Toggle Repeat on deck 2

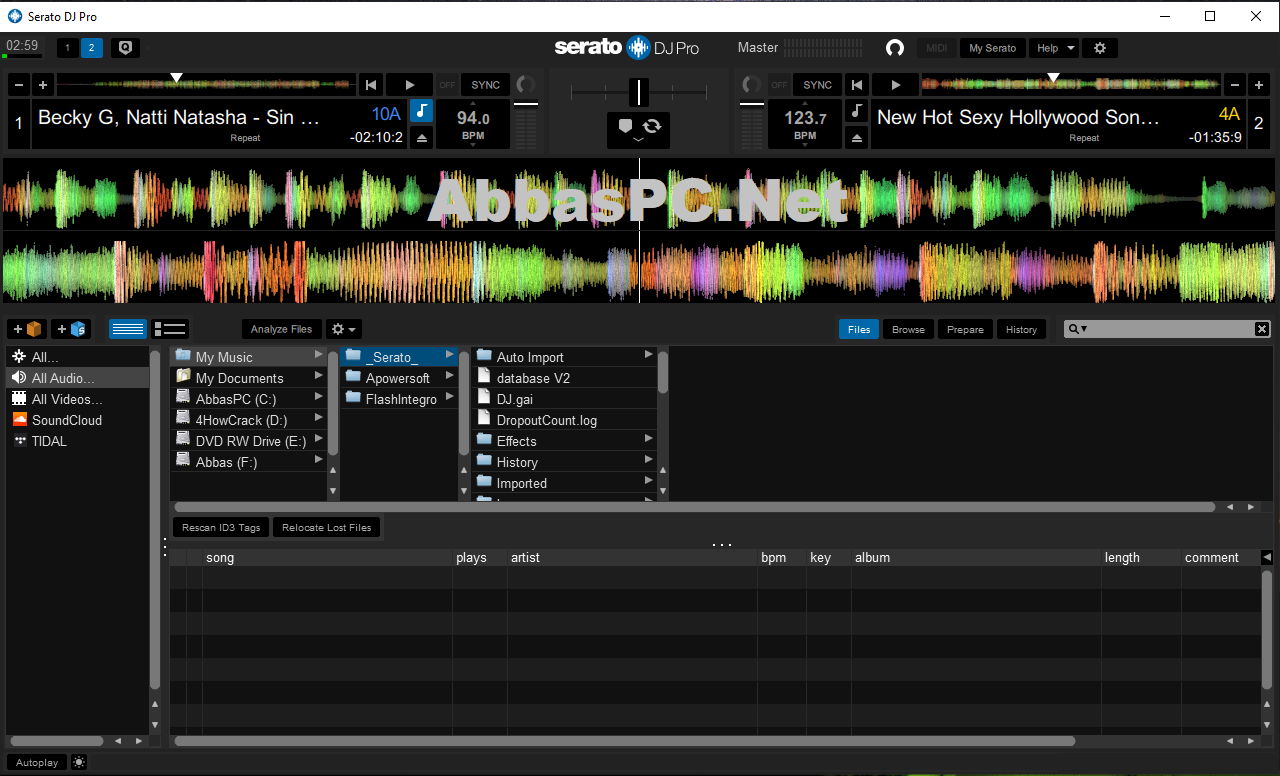(x=1084, y=138)
